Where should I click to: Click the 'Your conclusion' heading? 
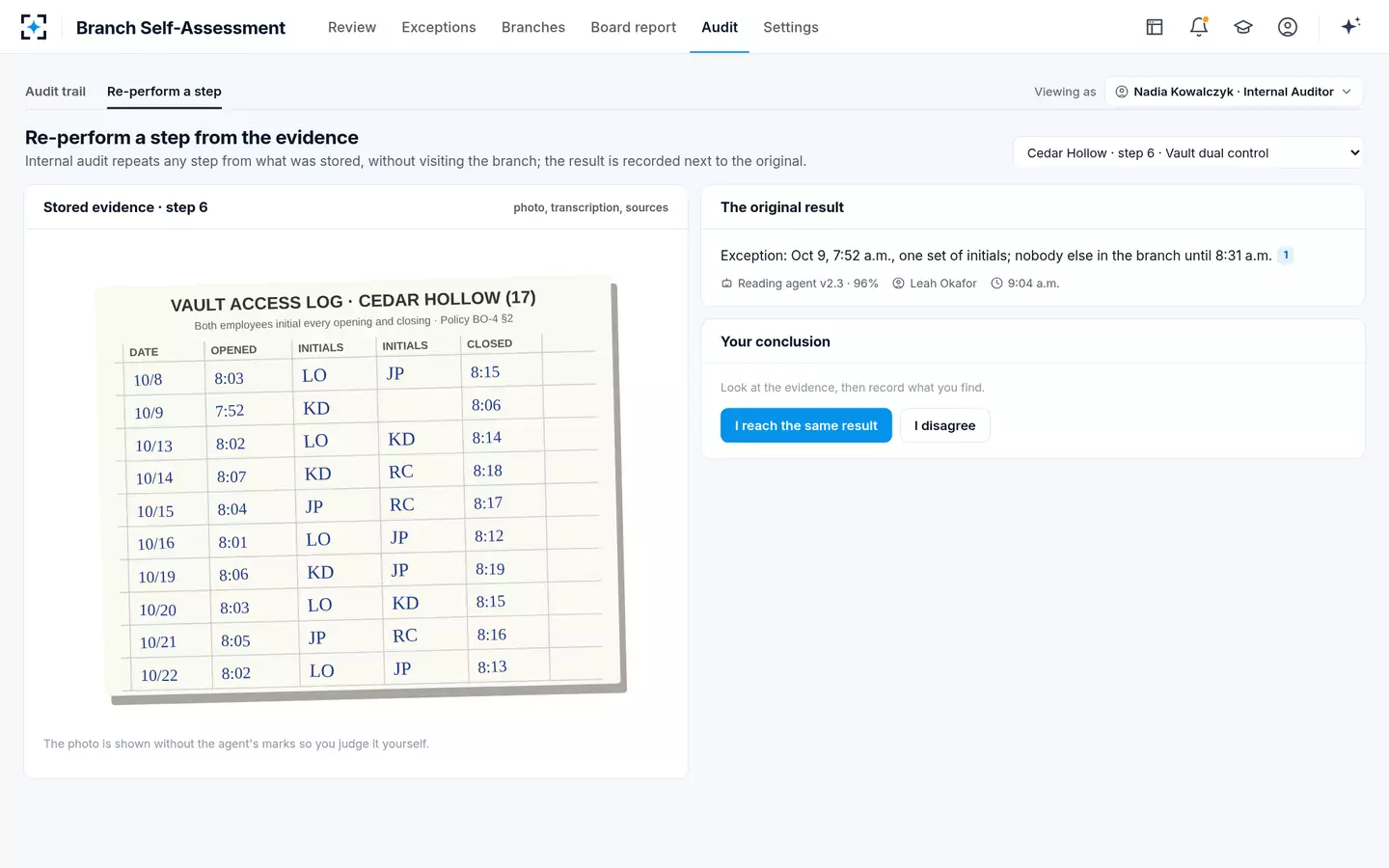point(776,341)
